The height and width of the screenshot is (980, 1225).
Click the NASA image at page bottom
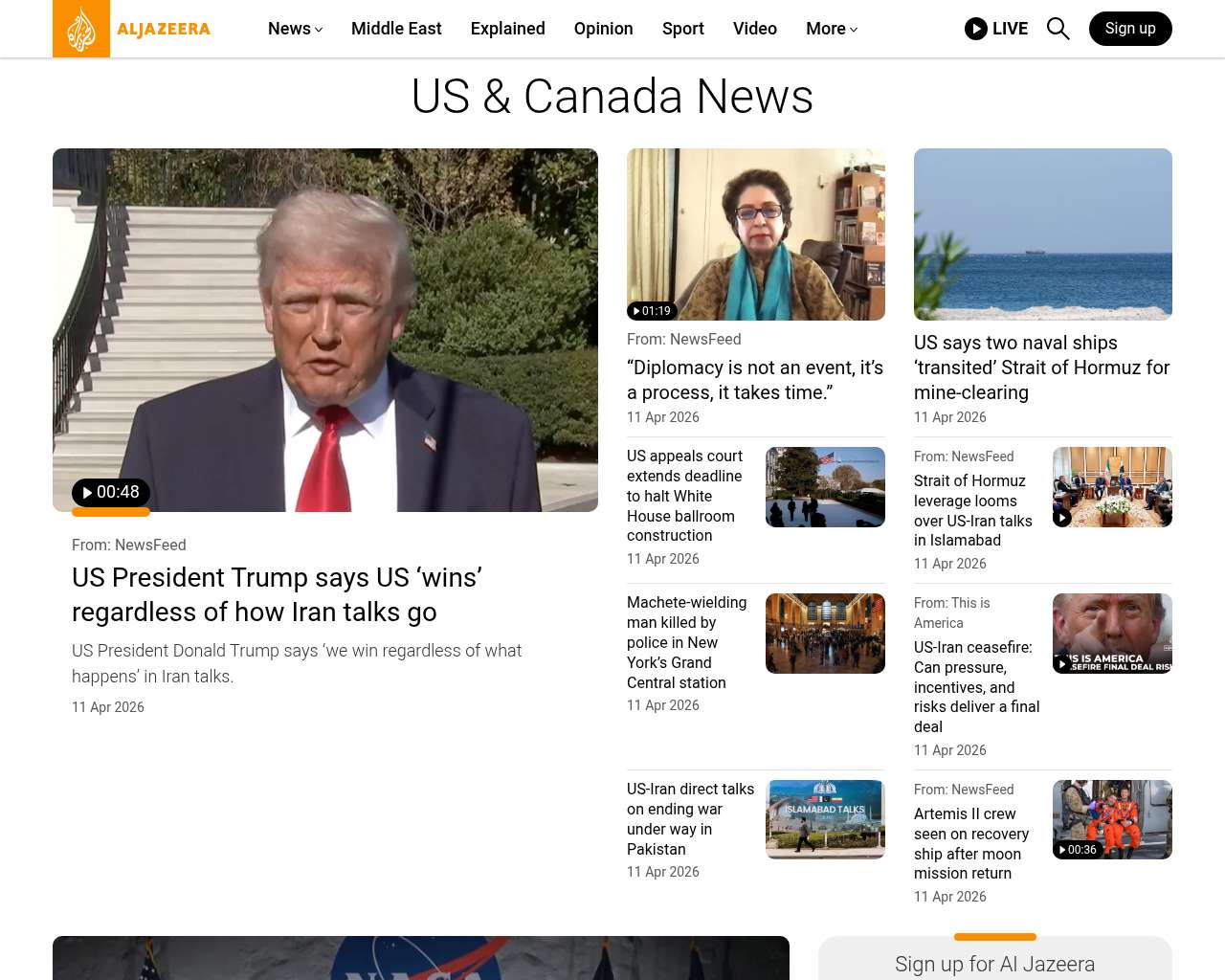click(421, 958)
